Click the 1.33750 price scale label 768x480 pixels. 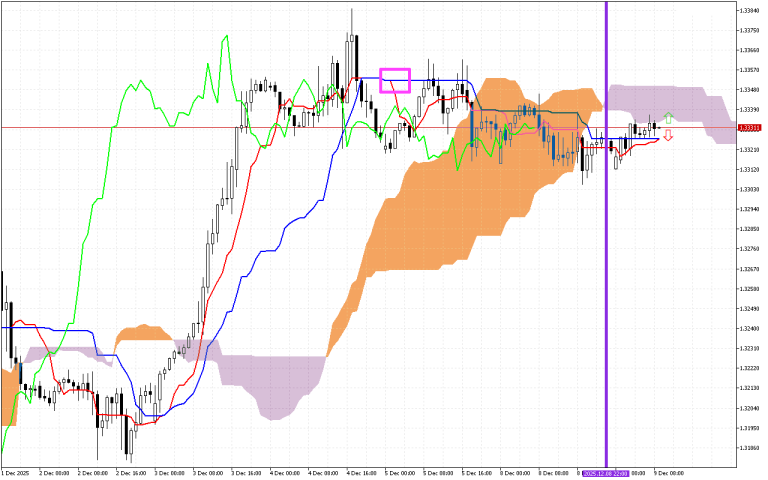point(749,30)
